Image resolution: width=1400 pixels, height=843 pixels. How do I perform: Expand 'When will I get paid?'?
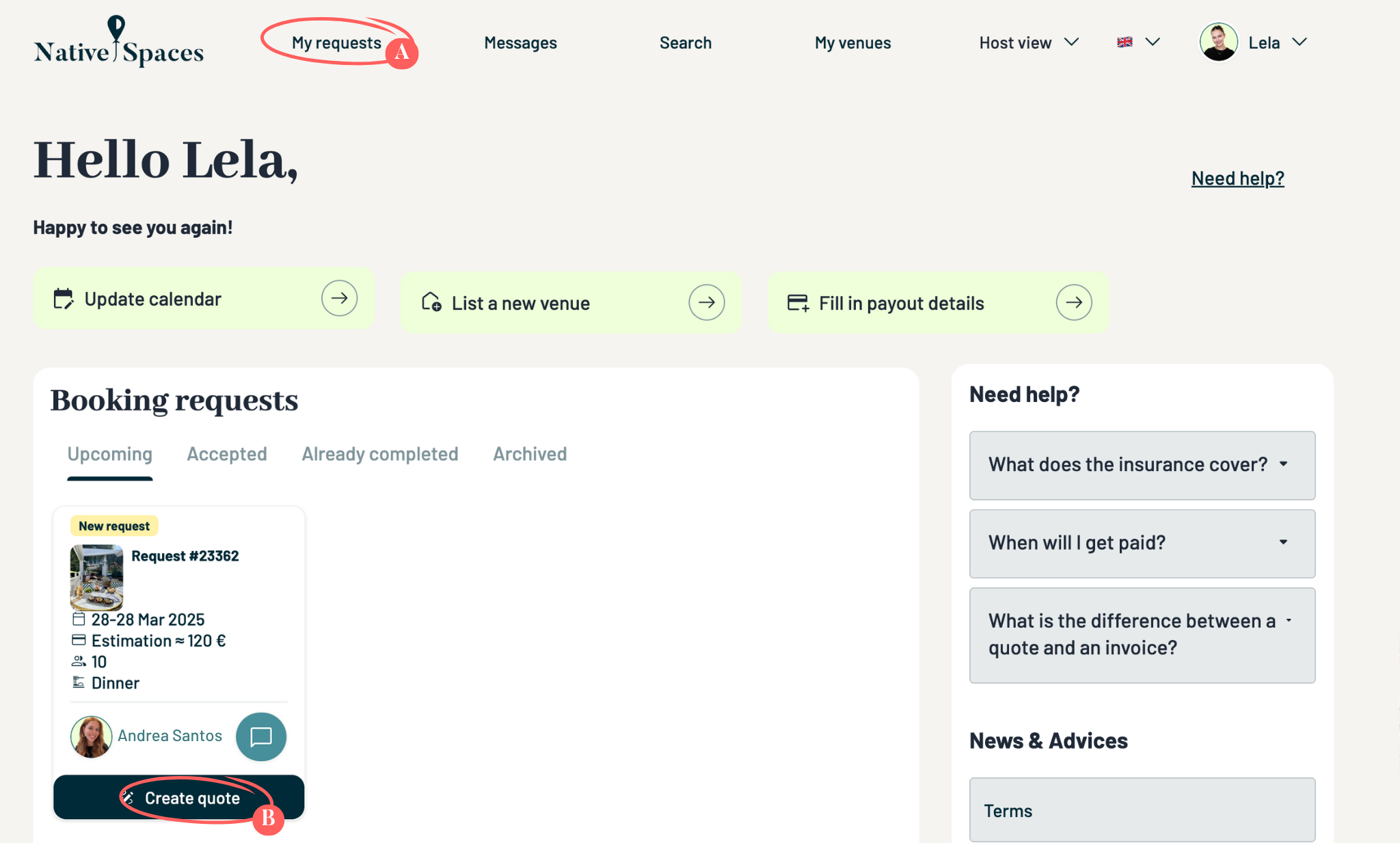pyautogui.click(x=1142, y=543)
